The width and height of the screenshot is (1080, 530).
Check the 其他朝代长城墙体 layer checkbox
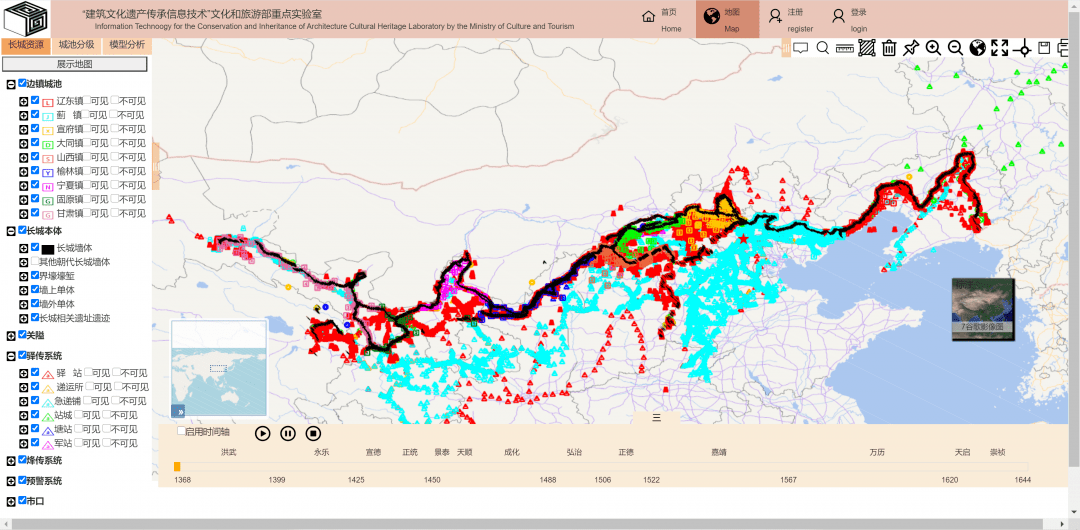pyautogui.click(x=35, y=262)
